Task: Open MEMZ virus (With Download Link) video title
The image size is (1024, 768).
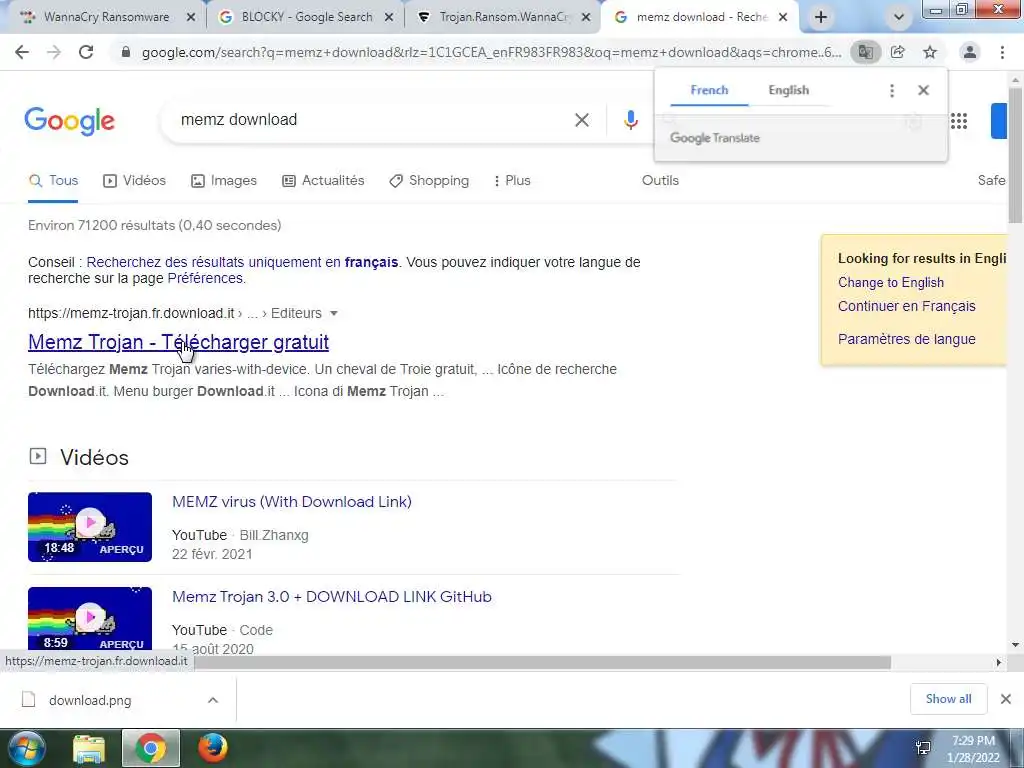Action: tap(292, 502)
